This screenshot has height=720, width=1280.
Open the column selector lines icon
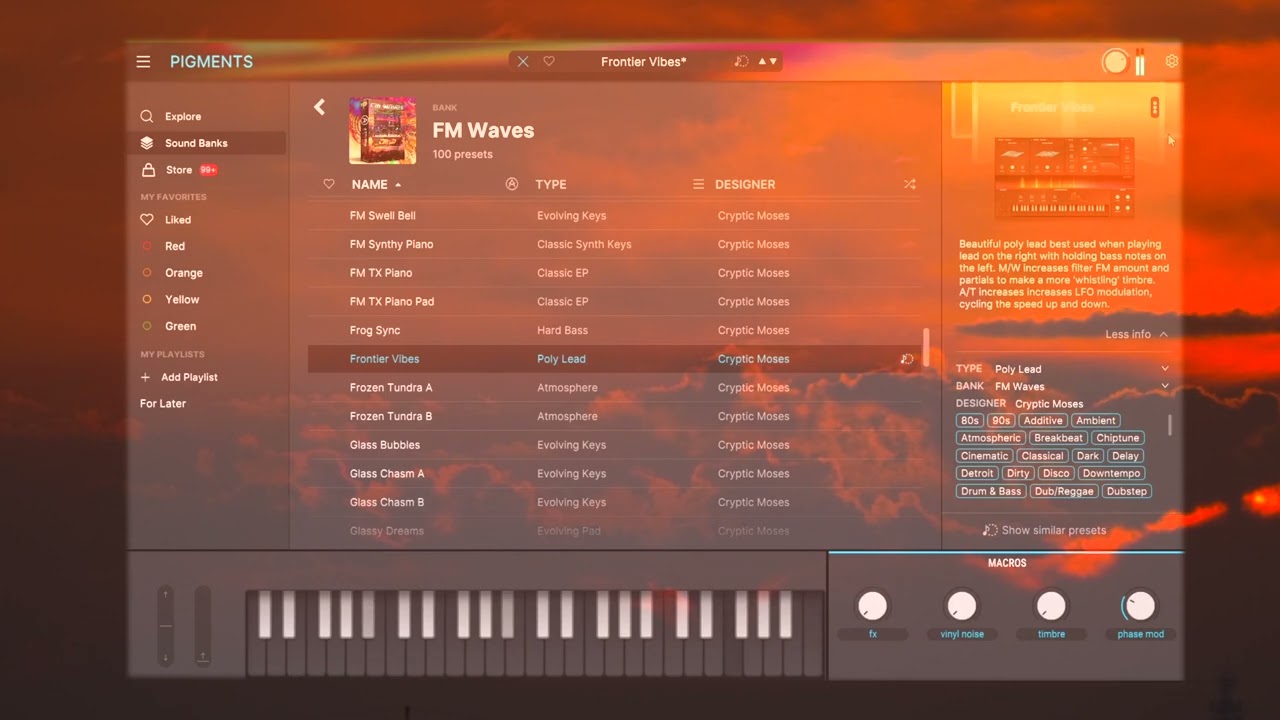(x=699, y=184)
